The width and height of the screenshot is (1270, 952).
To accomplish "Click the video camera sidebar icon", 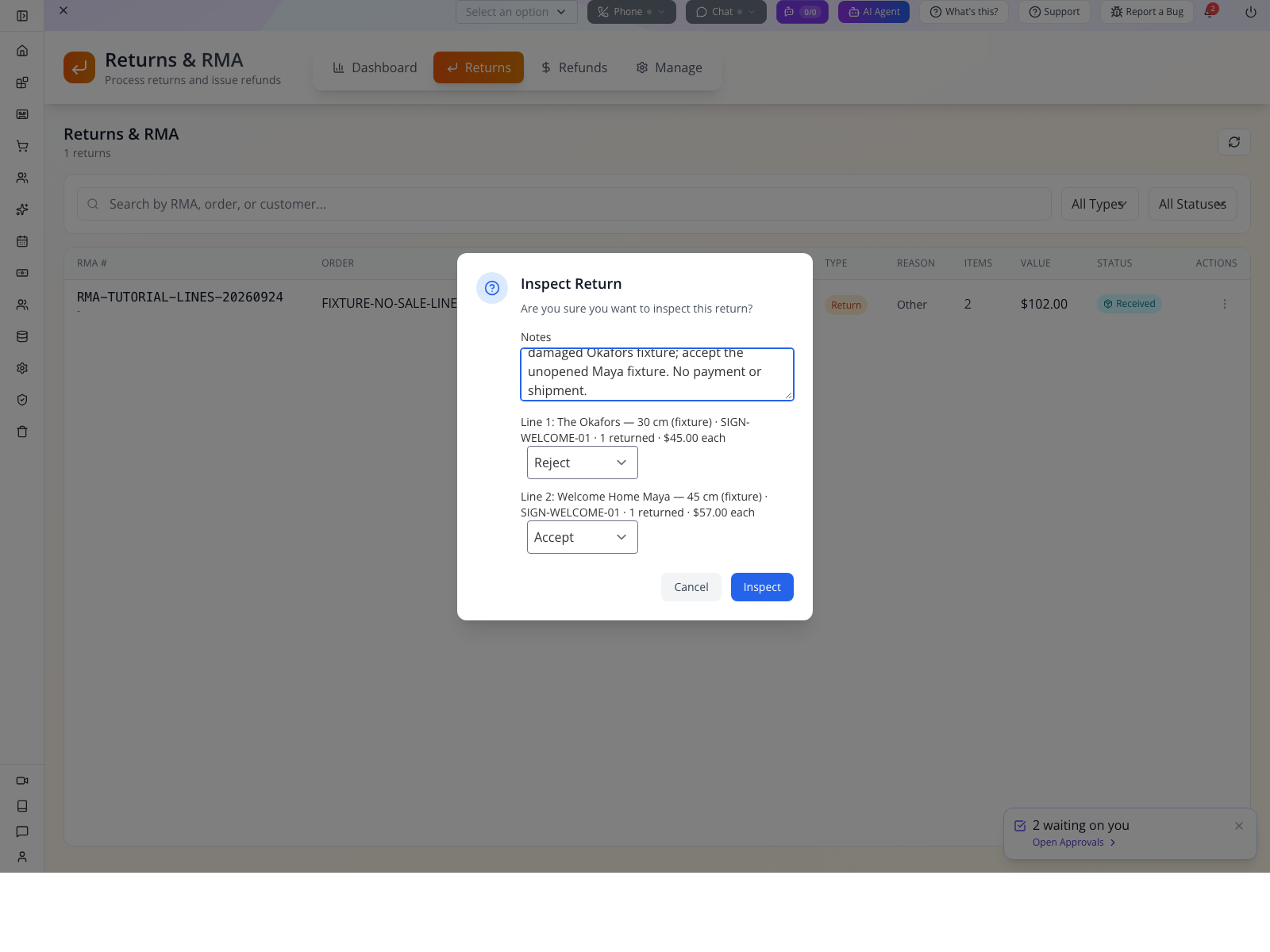I will click(22, 781).
